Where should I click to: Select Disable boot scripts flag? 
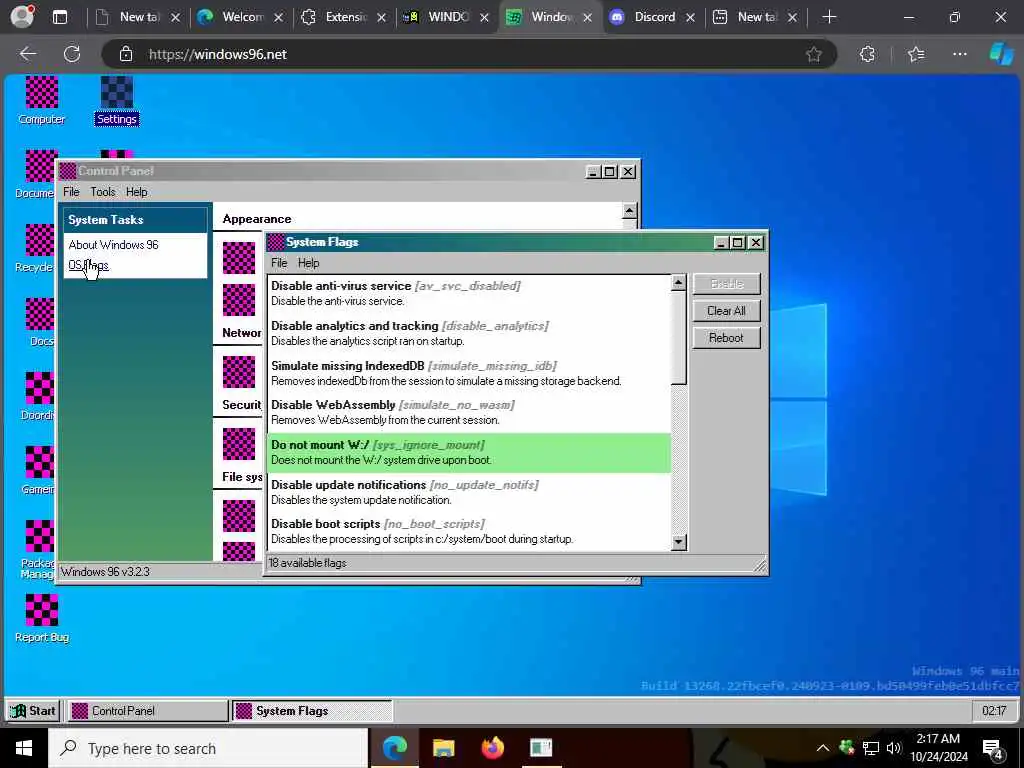point(469,532)
